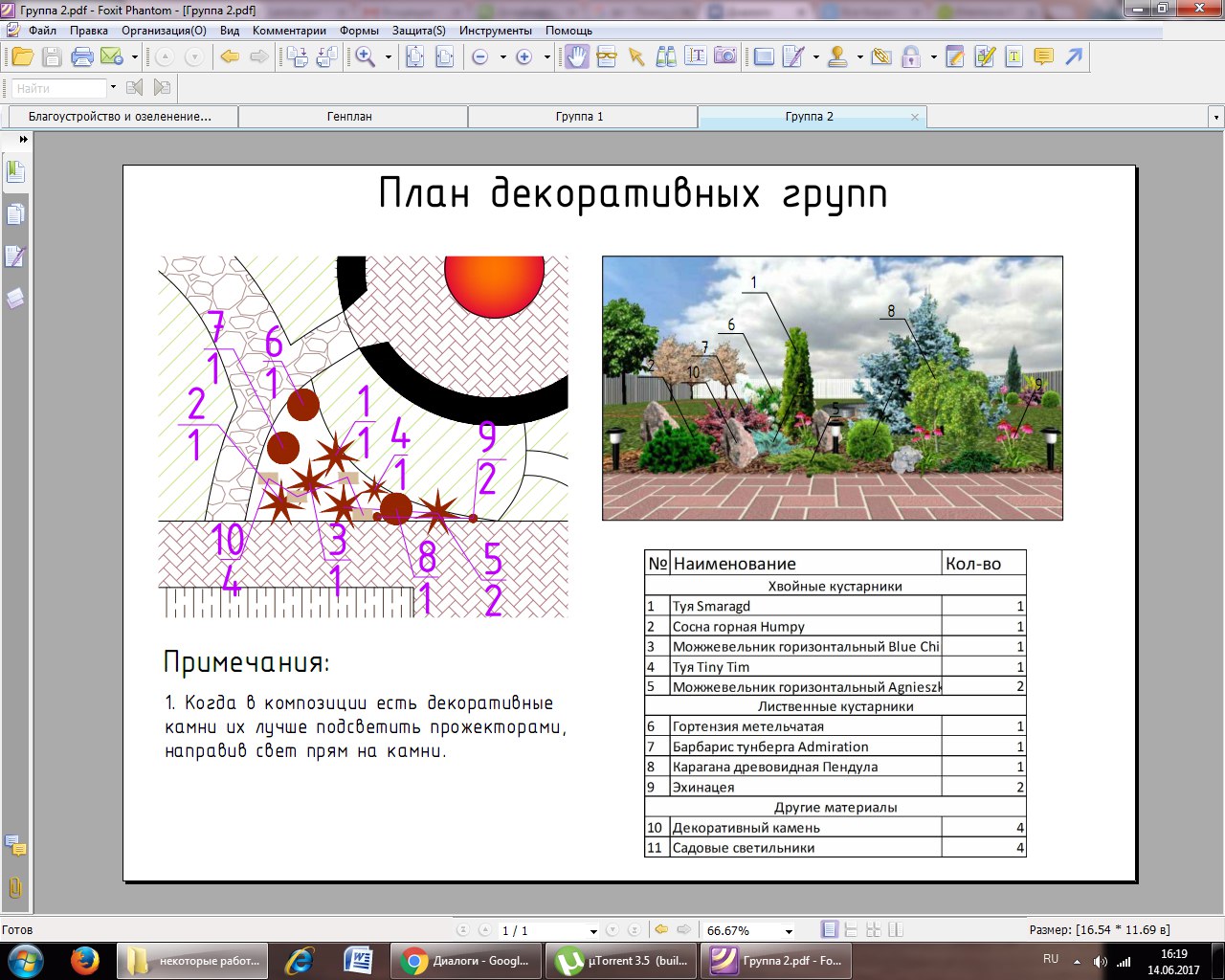The image size is (1225, 980).
Task: Select the sticky Note comment tool
Action: pyautogui.click(x=1044, y=57)
